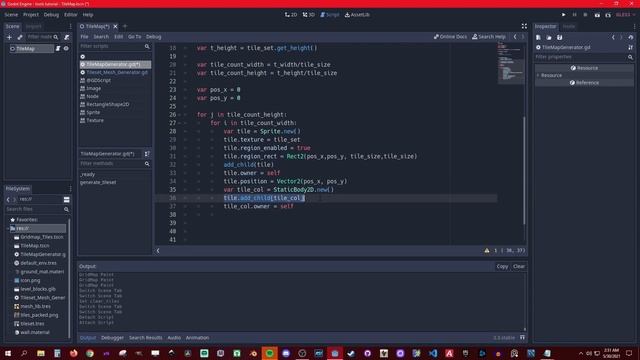Open FileSystem dock options menu
This screenshot has height=360, width=640.
click(x=70, y=189)
